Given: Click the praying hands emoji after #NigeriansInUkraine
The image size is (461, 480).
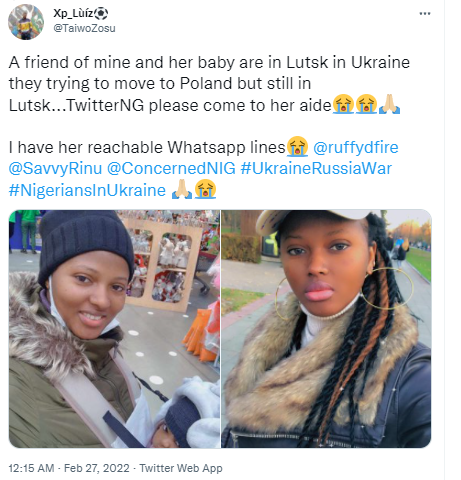Looking at the screenshot, I should click(182, 189).
